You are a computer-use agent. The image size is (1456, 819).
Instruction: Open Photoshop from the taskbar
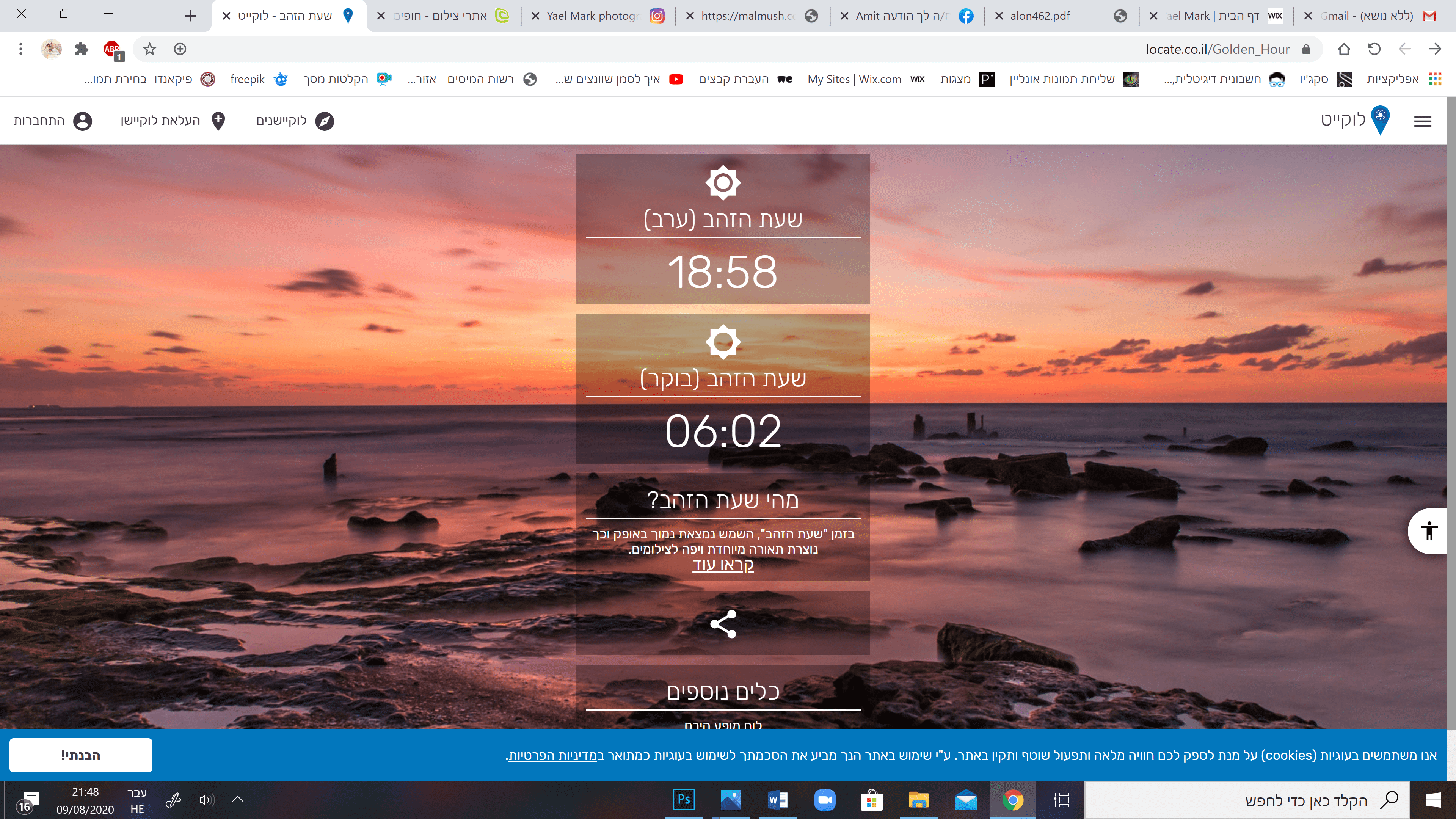[x=683, y=800]
